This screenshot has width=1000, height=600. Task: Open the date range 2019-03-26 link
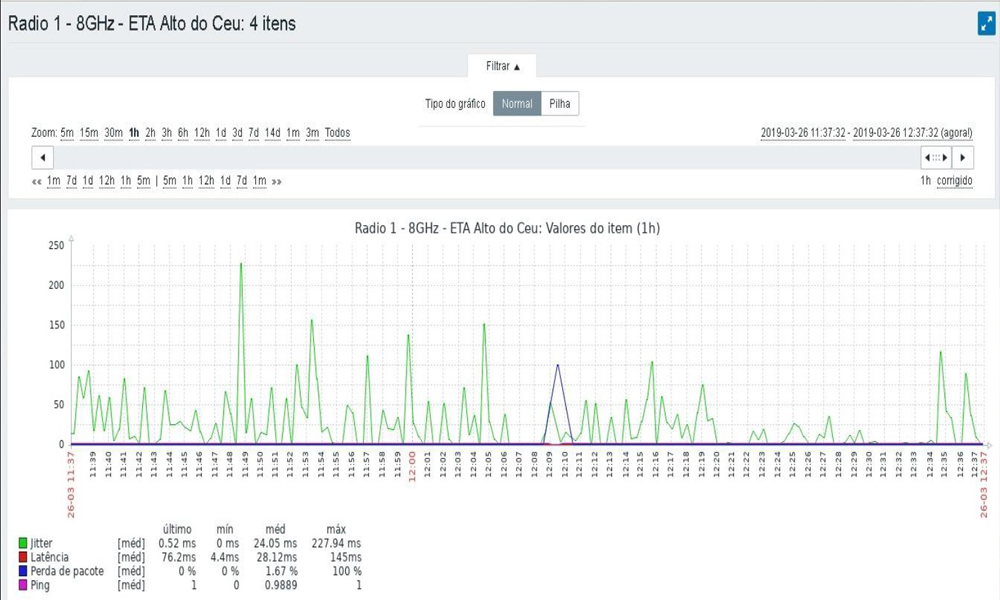pyautogui.click(x=866, y=133)
